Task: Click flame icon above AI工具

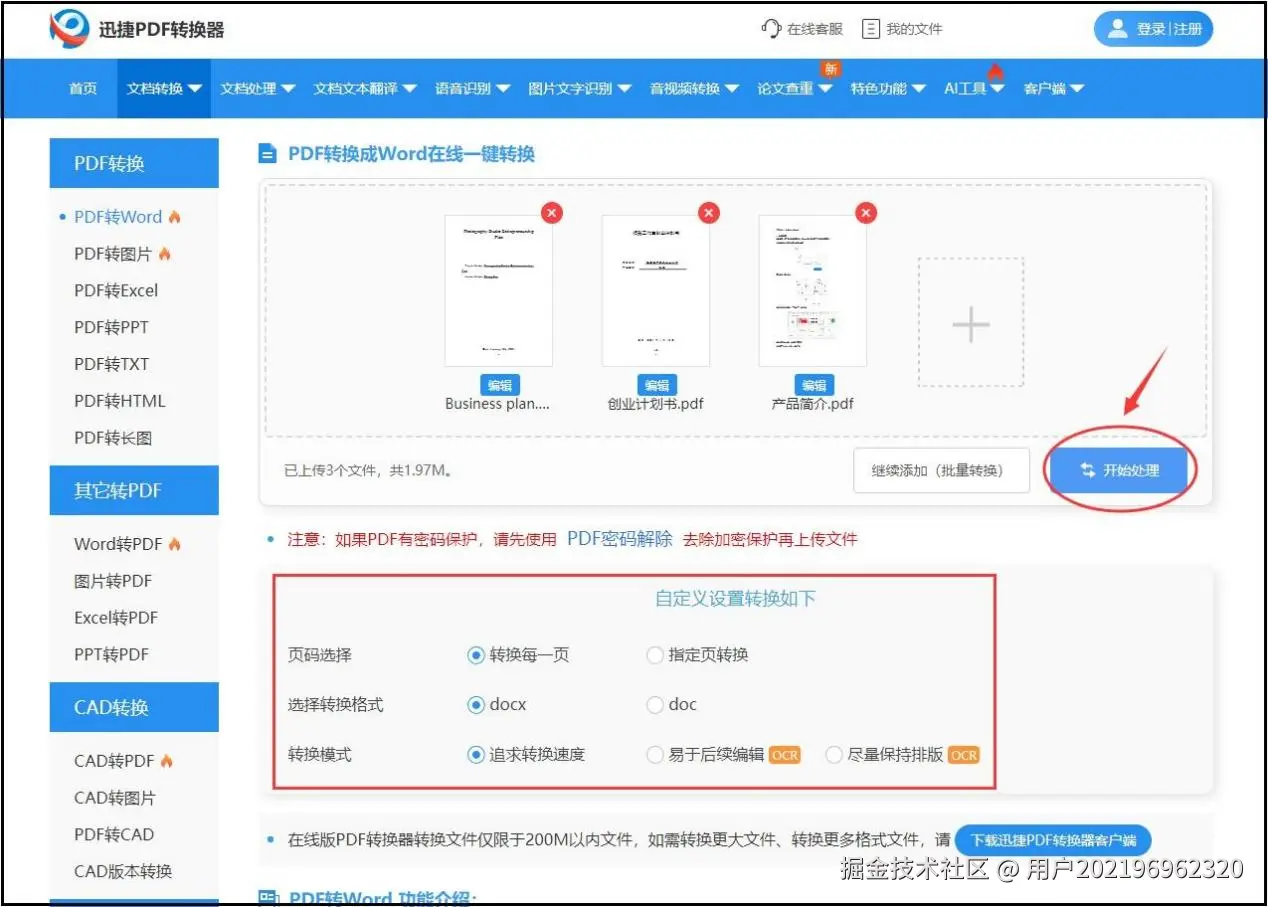Action: 995,70
